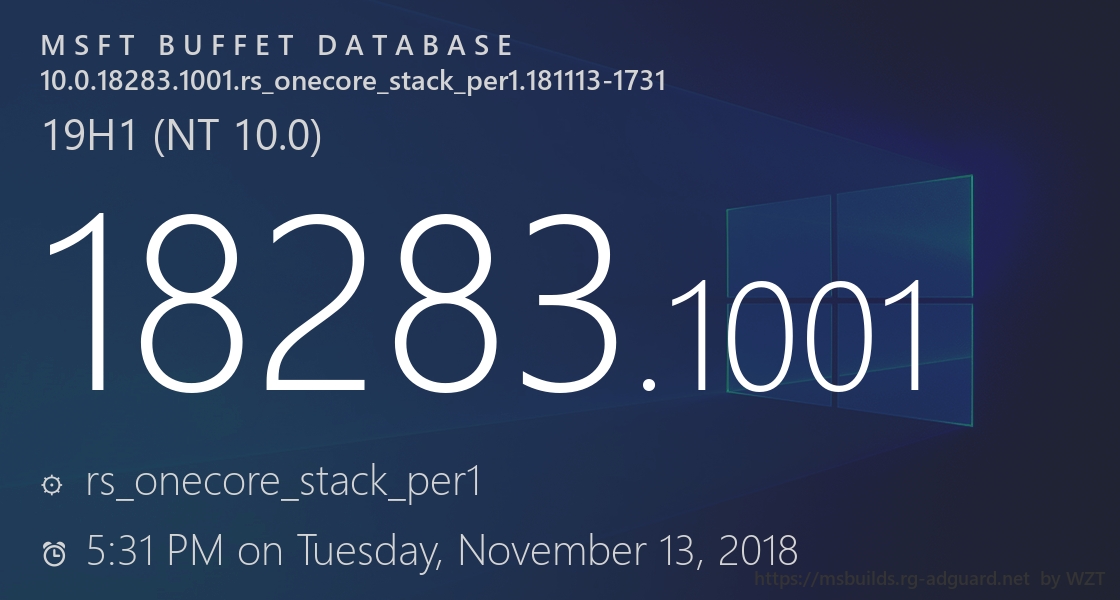Click the upper-left pane of the Windows logo
Image resolution: width=1120 pixels, height=600 pixels.
point(780,246)
